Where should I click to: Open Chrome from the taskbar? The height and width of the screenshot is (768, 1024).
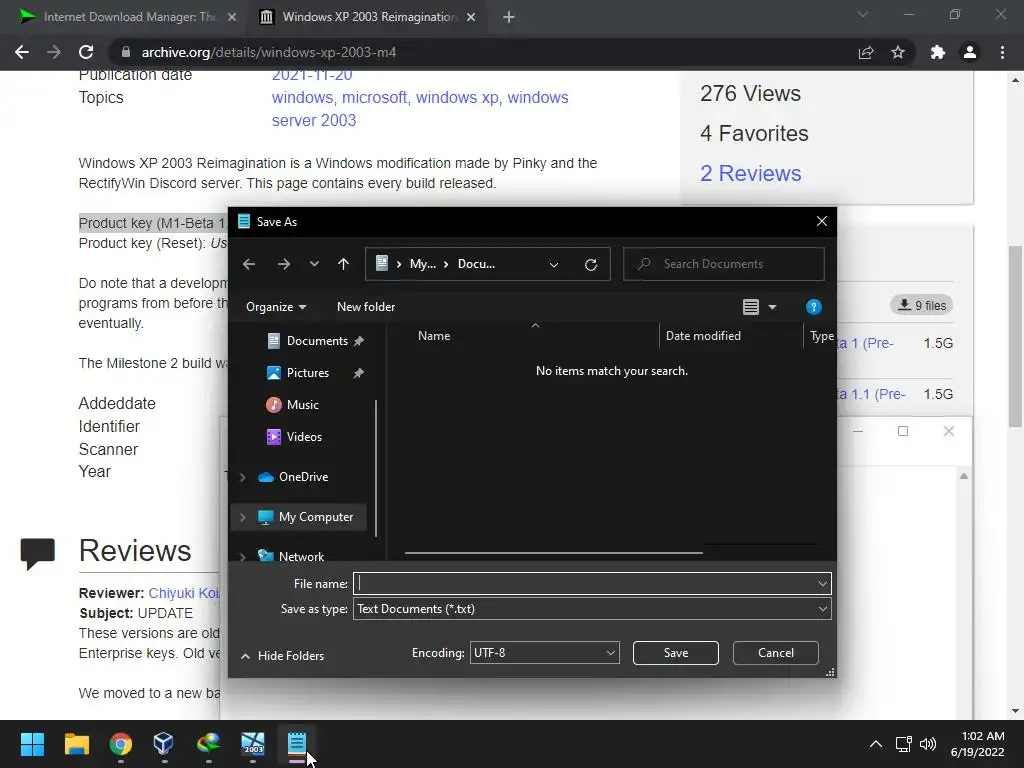[121, 744]
